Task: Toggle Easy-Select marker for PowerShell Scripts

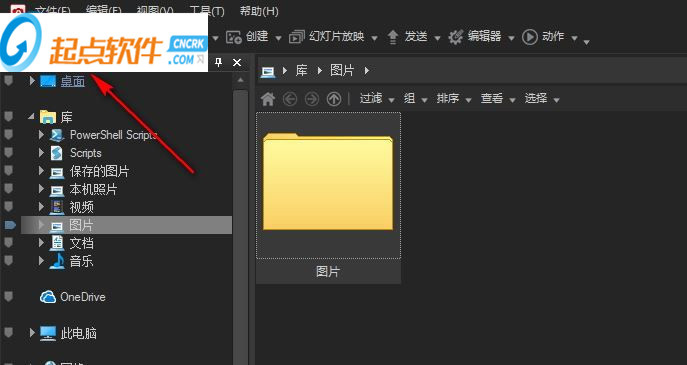Action: point(8,135)
